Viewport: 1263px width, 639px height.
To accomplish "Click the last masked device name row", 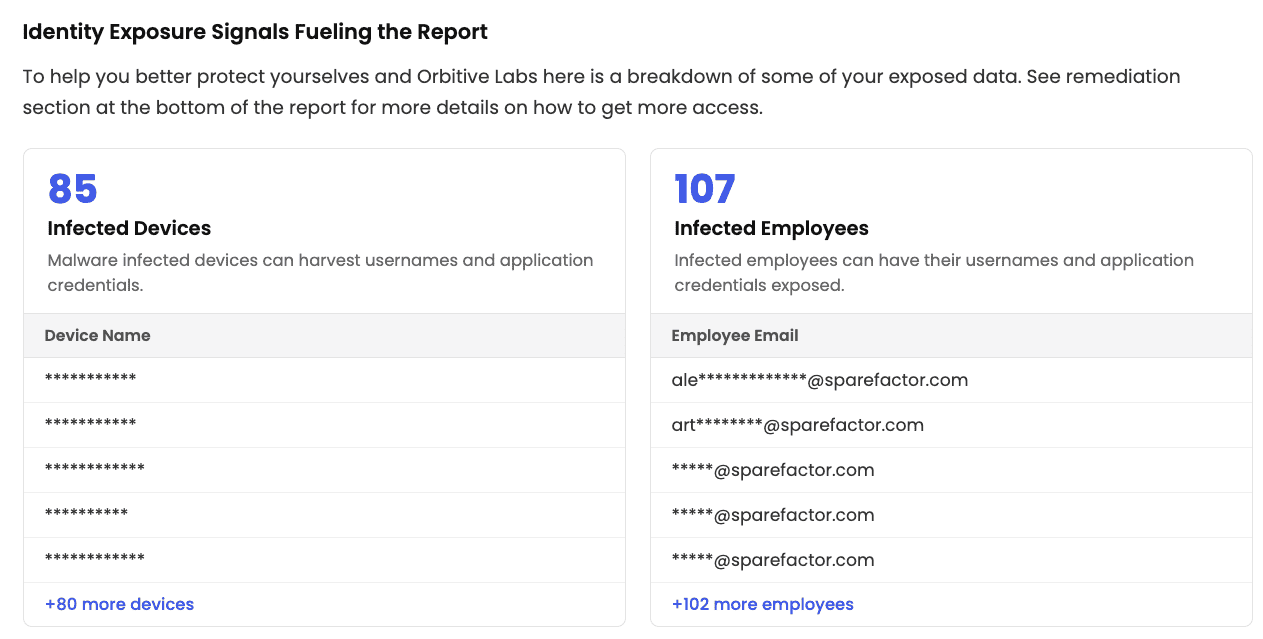I will (x=94, y=560).
